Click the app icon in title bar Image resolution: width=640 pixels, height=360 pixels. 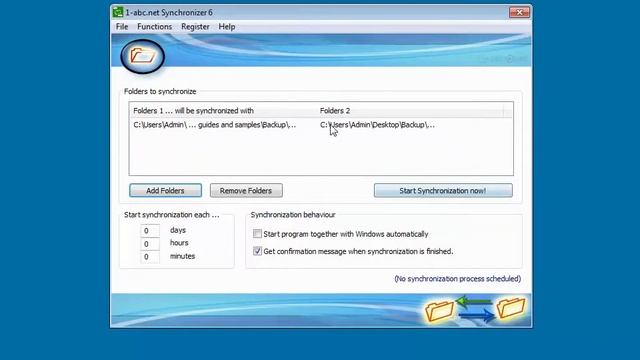click(118, 12)
